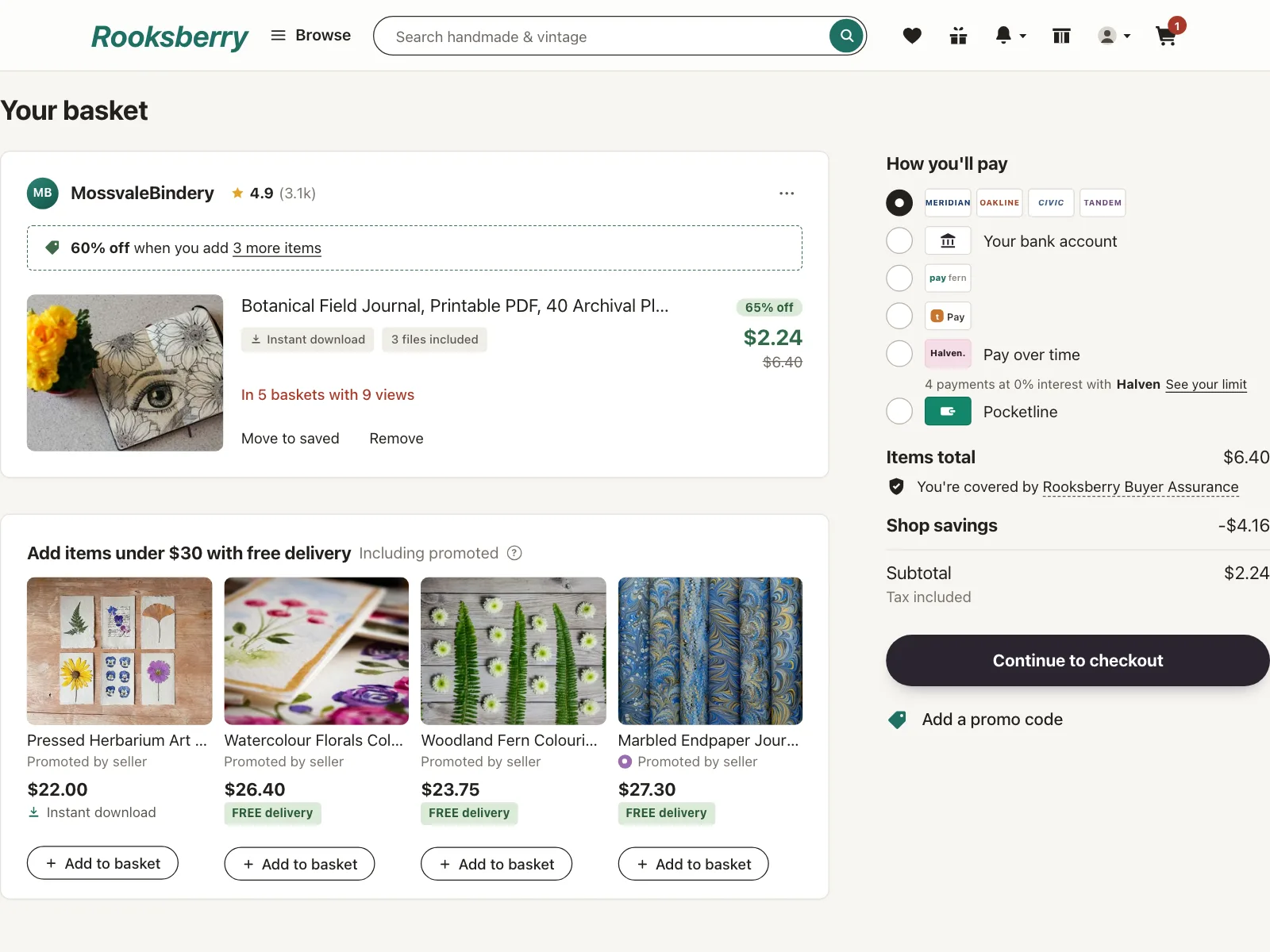1270x952 pixels.
Task: Click the green search magnifier button
Action: (x=846, y=36)
